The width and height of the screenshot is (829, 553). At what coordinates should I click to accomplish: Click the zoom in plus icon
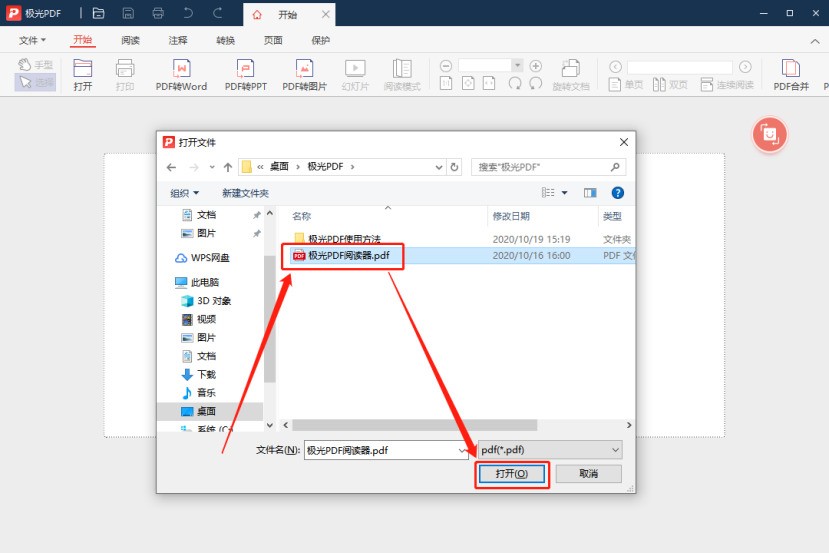click(x=536, y=66)
